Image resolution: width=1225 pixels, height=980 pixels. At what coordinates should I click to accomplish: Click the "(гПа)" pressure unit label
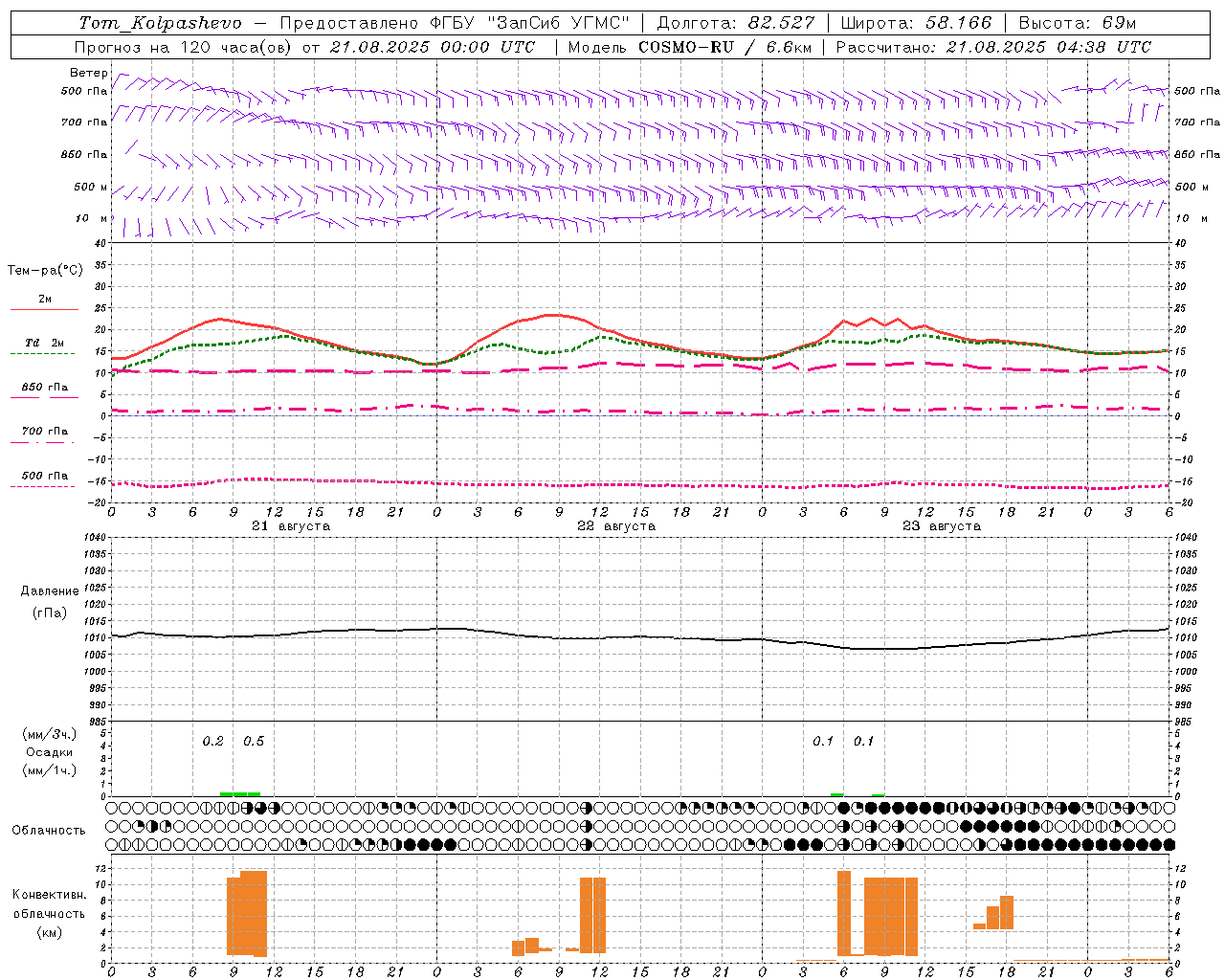[50, 613]
